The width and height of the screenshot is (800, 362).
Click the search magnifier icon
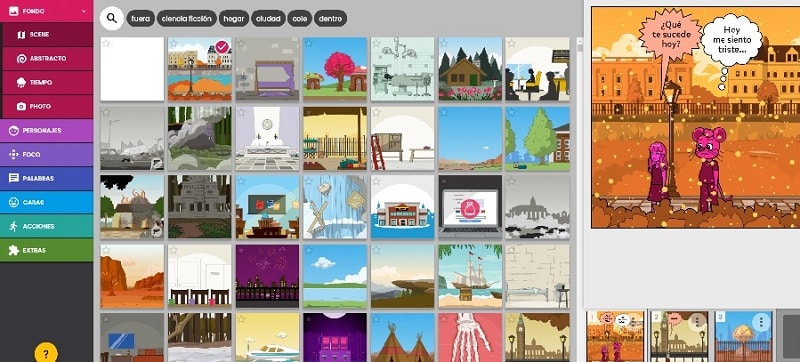point(112,19)
